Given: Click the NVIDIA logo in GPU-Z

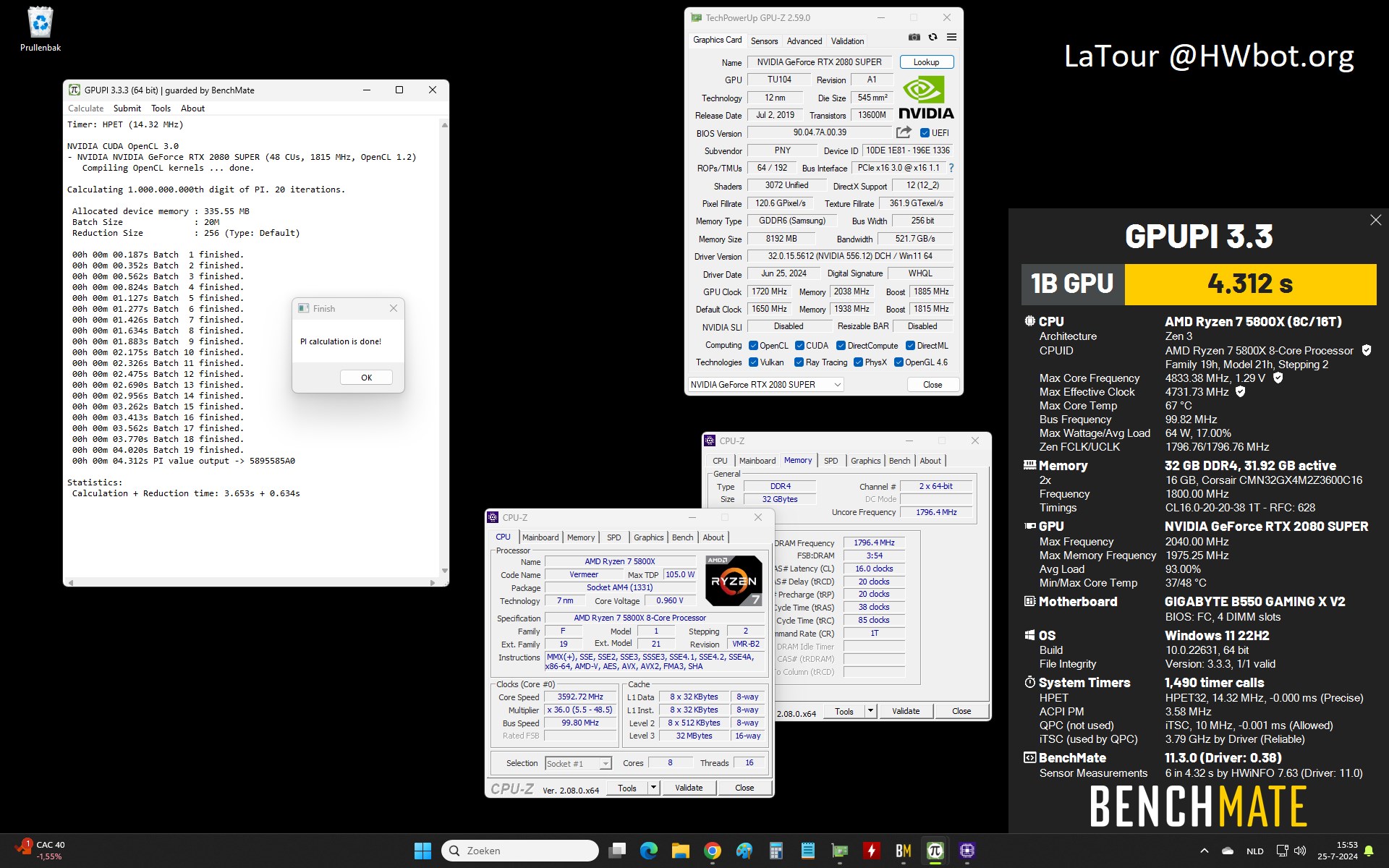Looking at the screenshot, I should coord(925,98).
